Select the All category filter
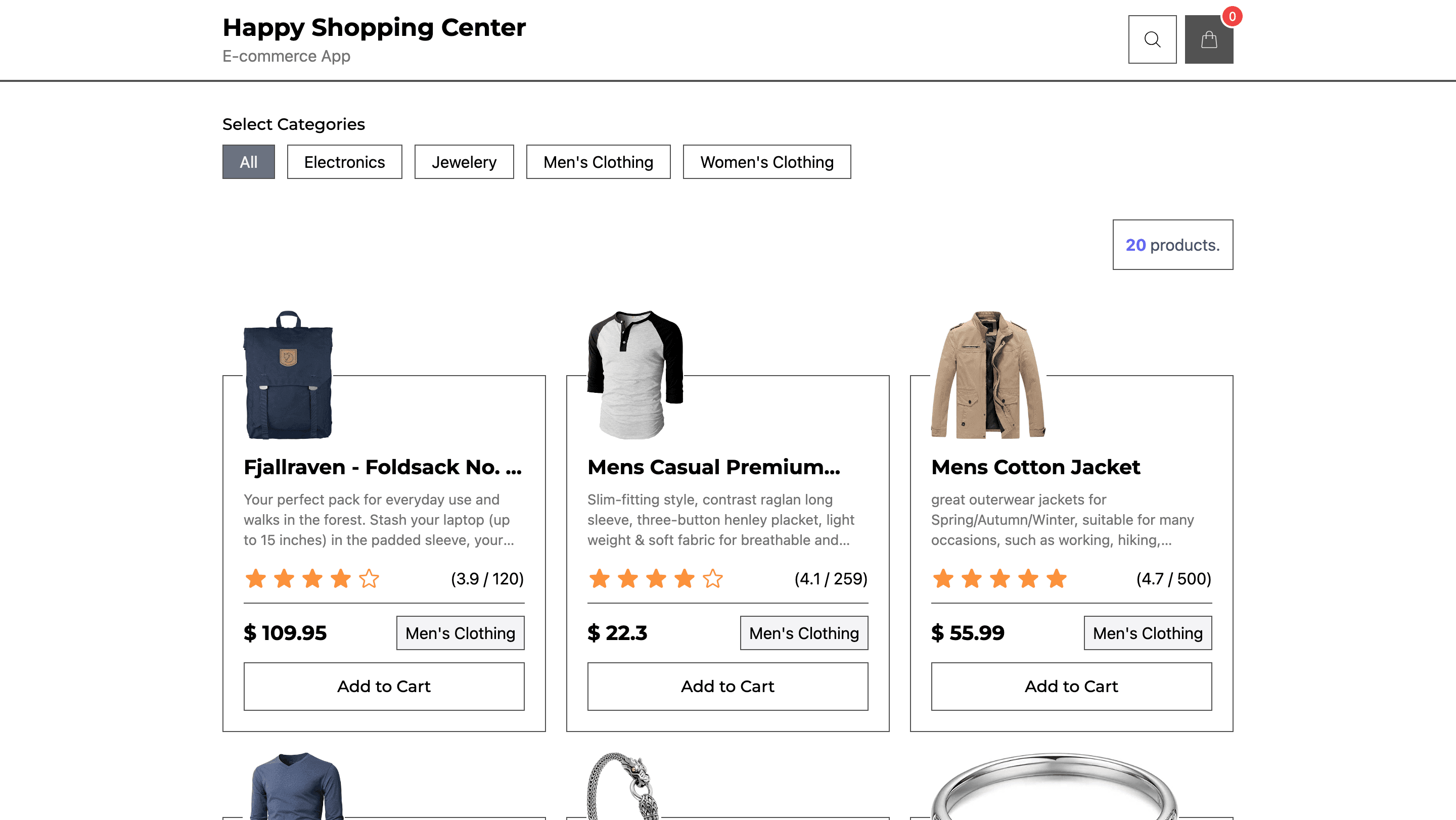 (x=248, y=162)
